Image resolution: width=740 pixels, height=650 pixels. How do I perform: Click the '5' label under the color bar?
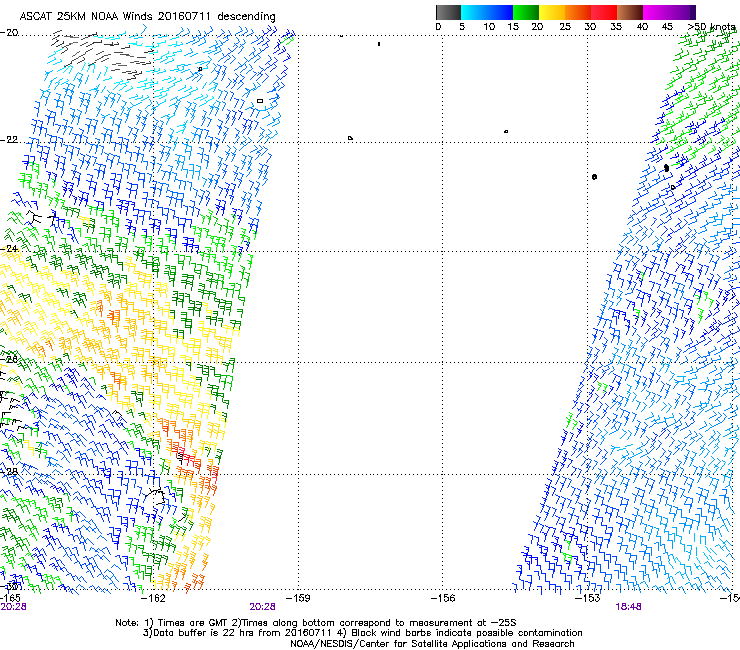click(x=462, y=27)
